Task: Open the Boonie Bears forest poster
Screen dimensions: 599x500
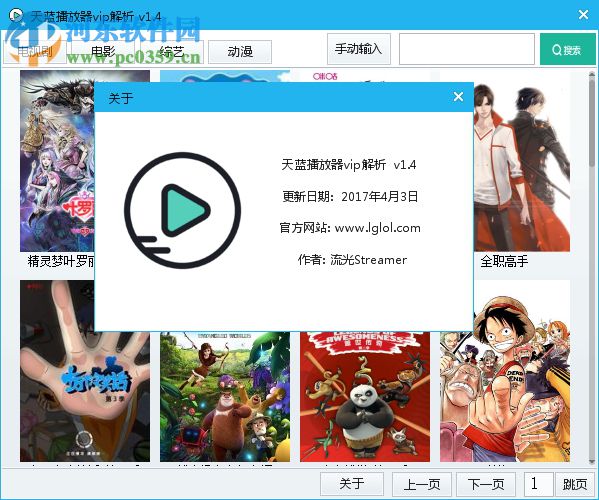Action: tap(225, 396)
